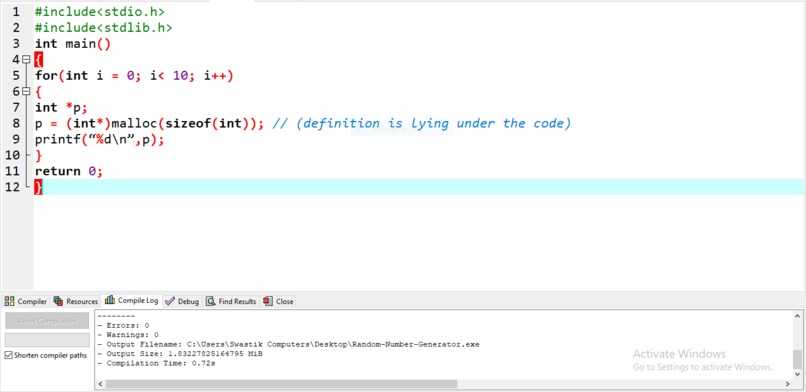Open the Debug tab
The height and width of the screenshot is (392, 806).
(x=183, y=302)
